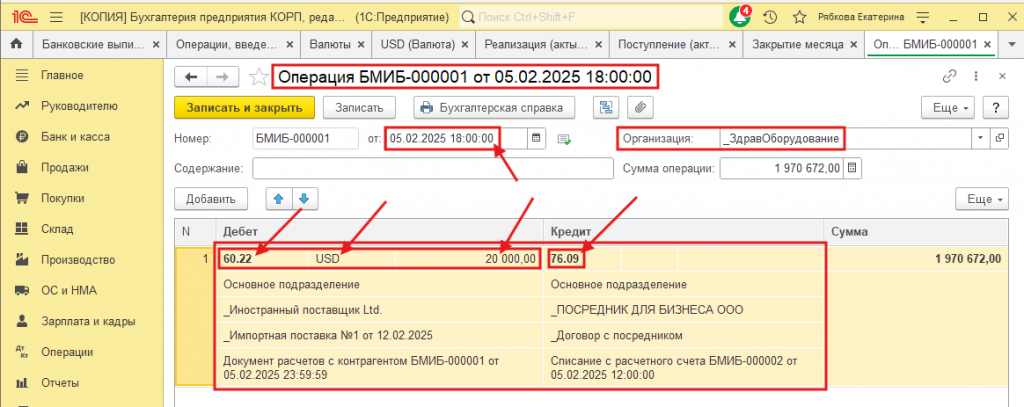Open Склад section in sidebar
1024x407 pixels.
[x=57, y=229]
